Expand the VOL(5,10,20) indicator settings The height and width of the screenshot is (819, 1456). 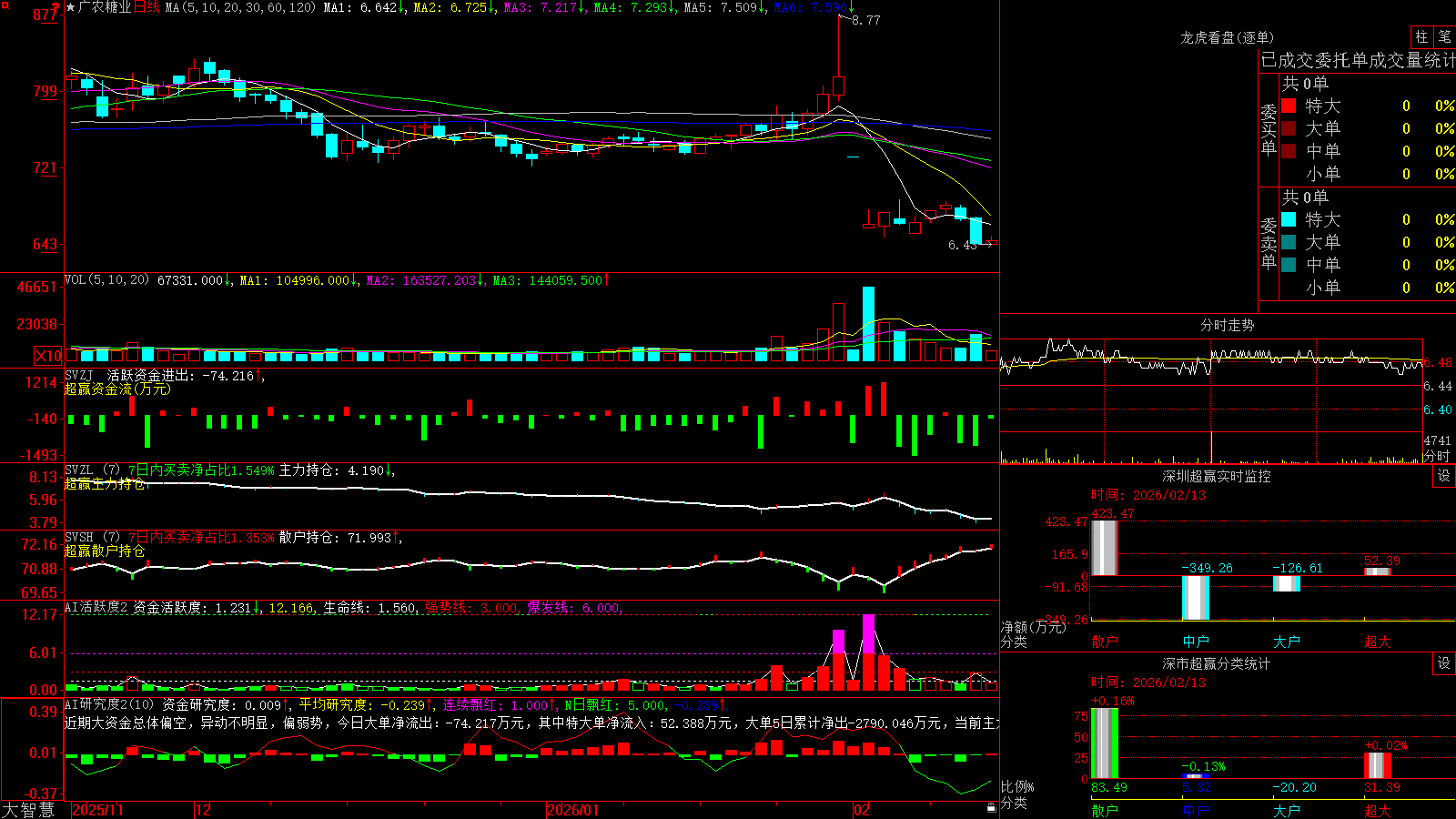[x=106, y=280]
